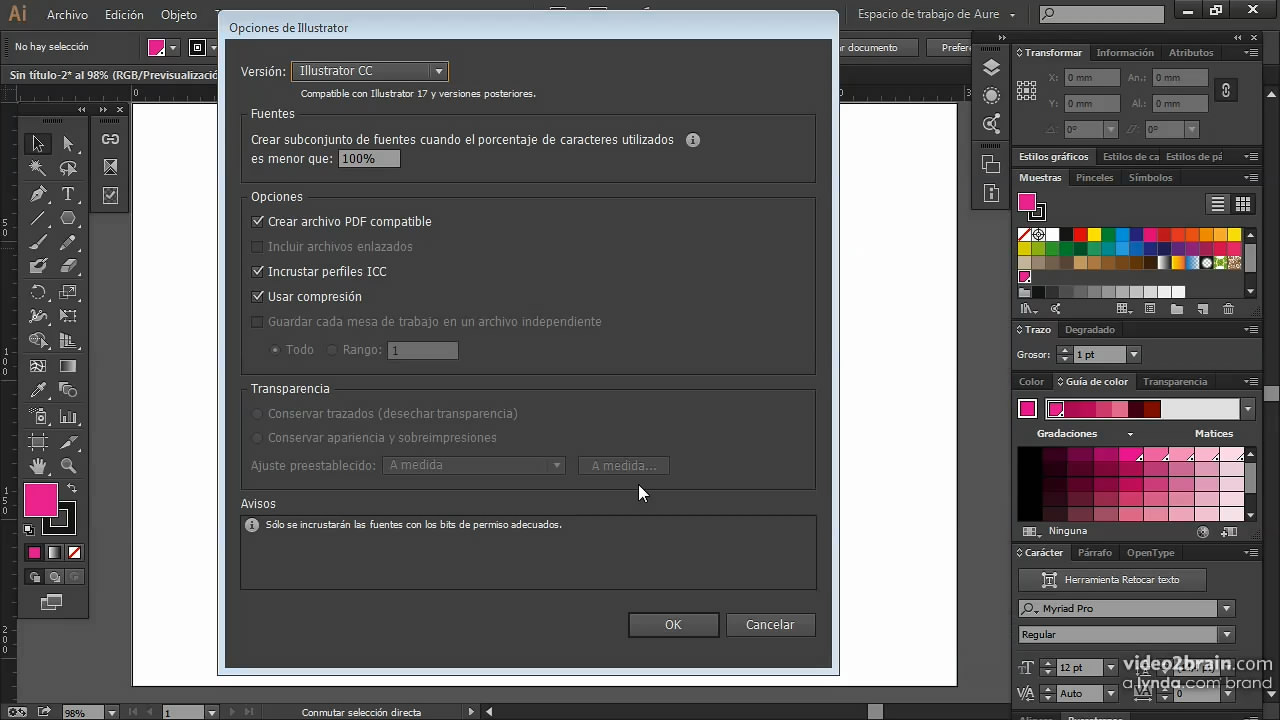Click the A medida... button
Viewport: 1280px width, 720px height.
point(624,465)
